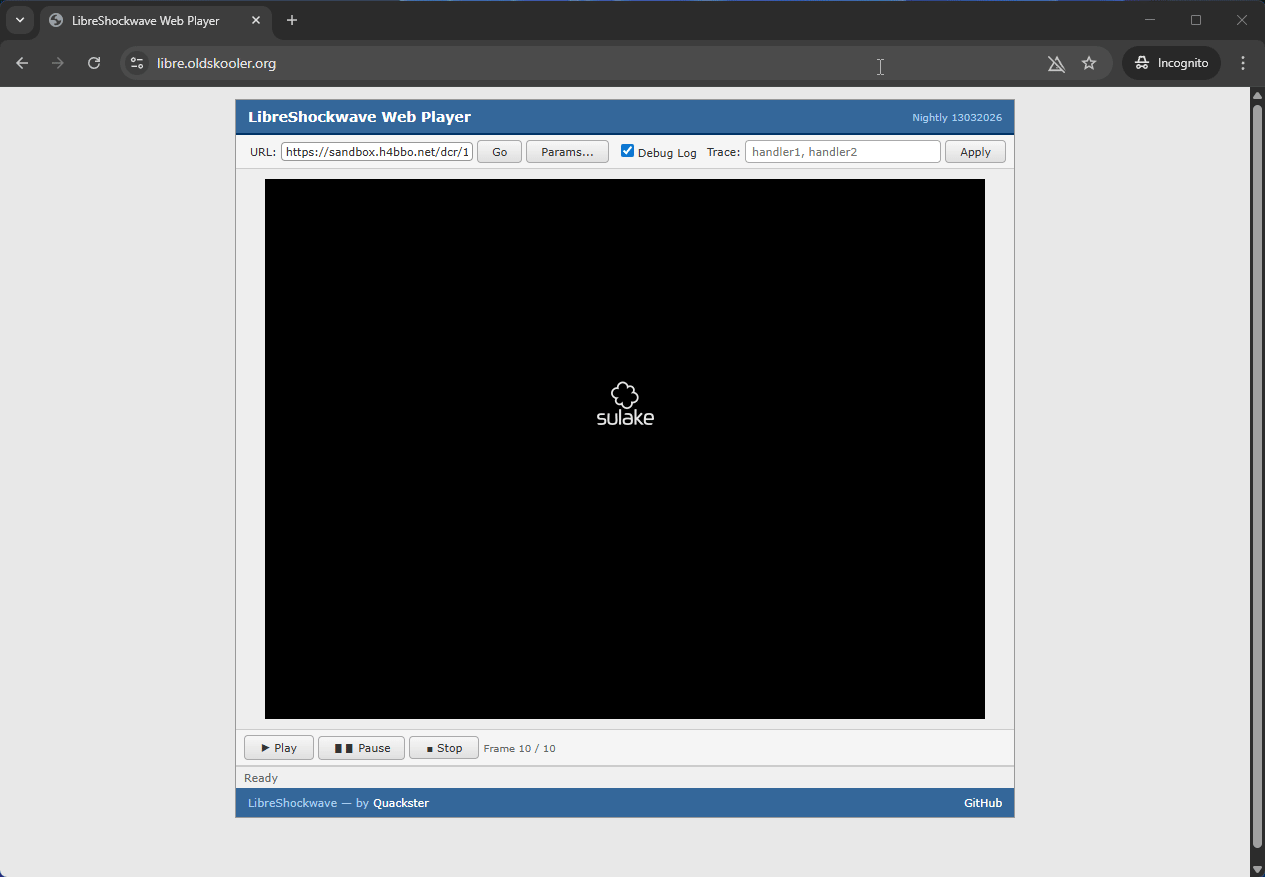Bookmark this page with the star icon
This screenshot has height=877, width=1265.
[x=1089, y=63]
